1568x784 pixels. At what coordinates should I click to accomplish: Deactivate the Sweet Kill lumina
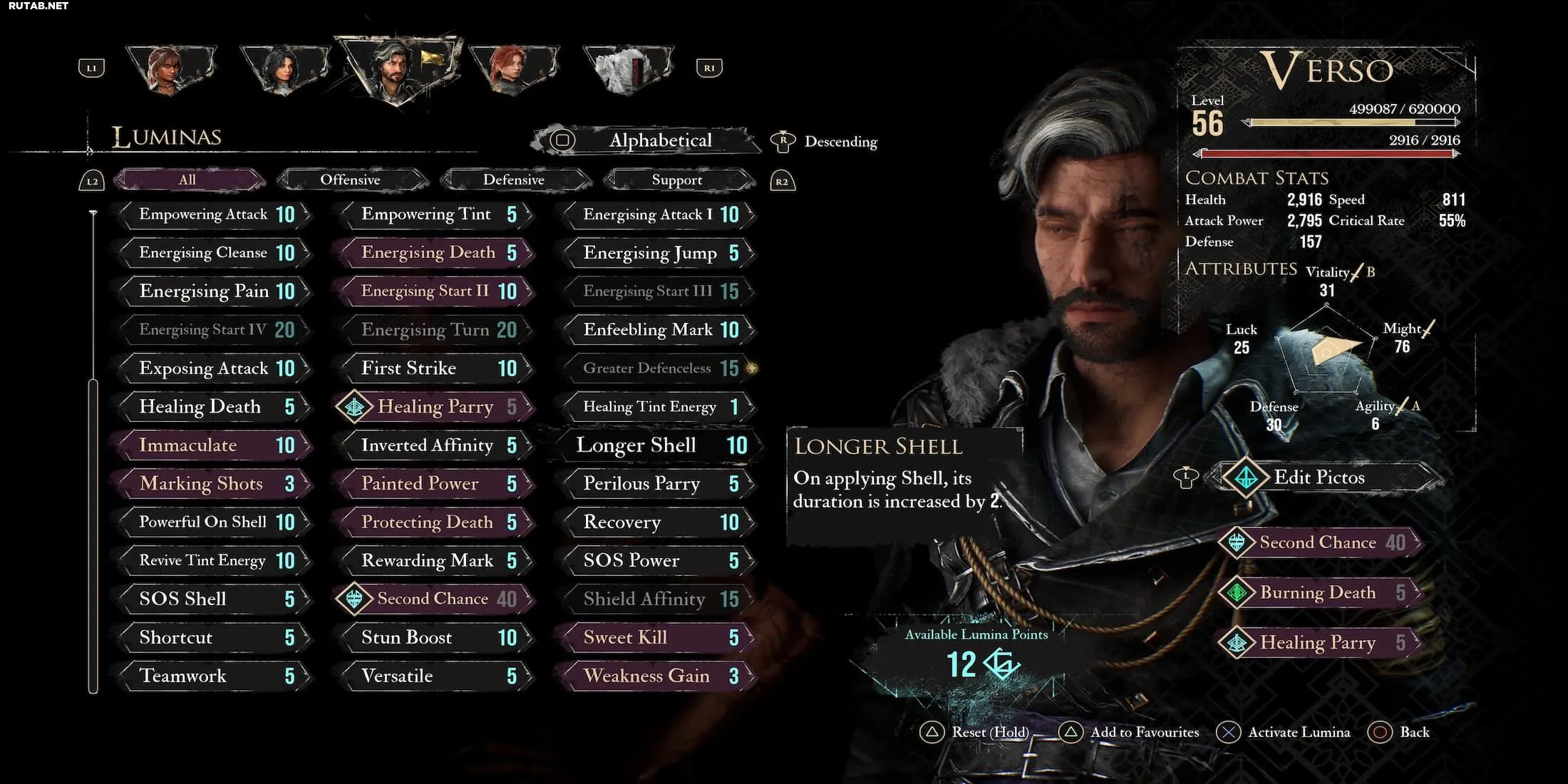point(657,637)
